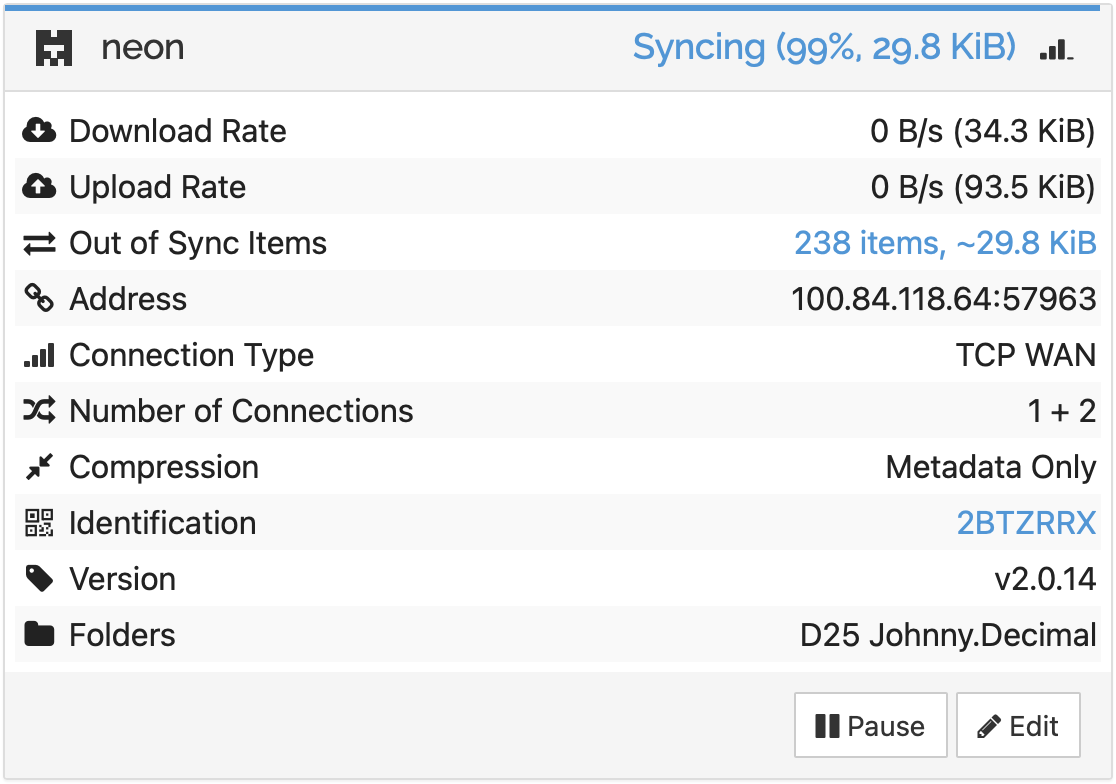Image resolution: width=1116 pixels, height=784 pixels.
Task: Click the Compression arrows icon
Action: (39, 467)
